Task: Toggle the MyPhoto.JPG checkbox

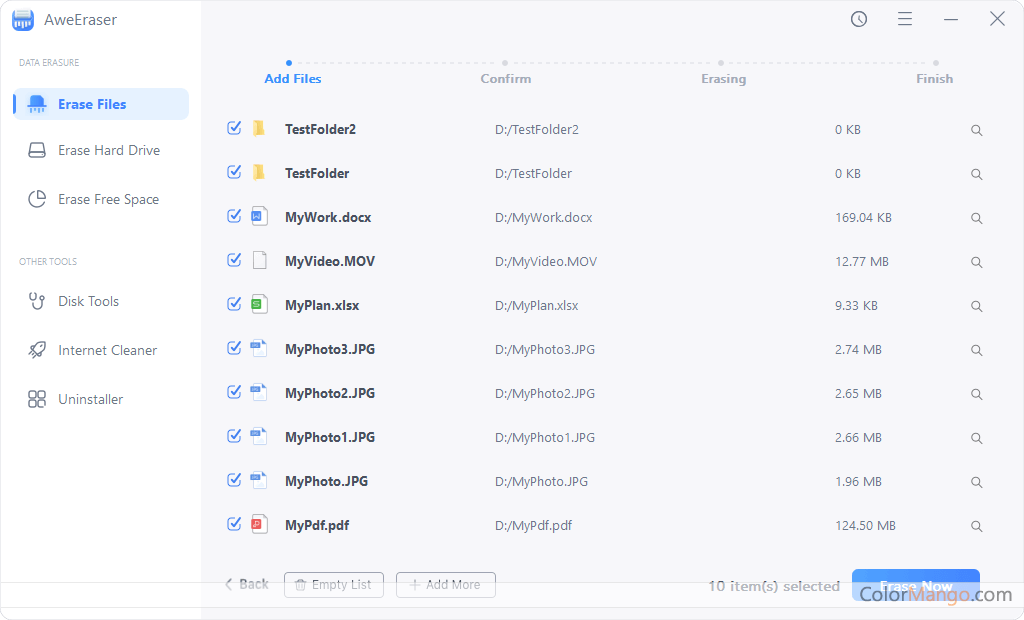Action: tap(234, 480)
